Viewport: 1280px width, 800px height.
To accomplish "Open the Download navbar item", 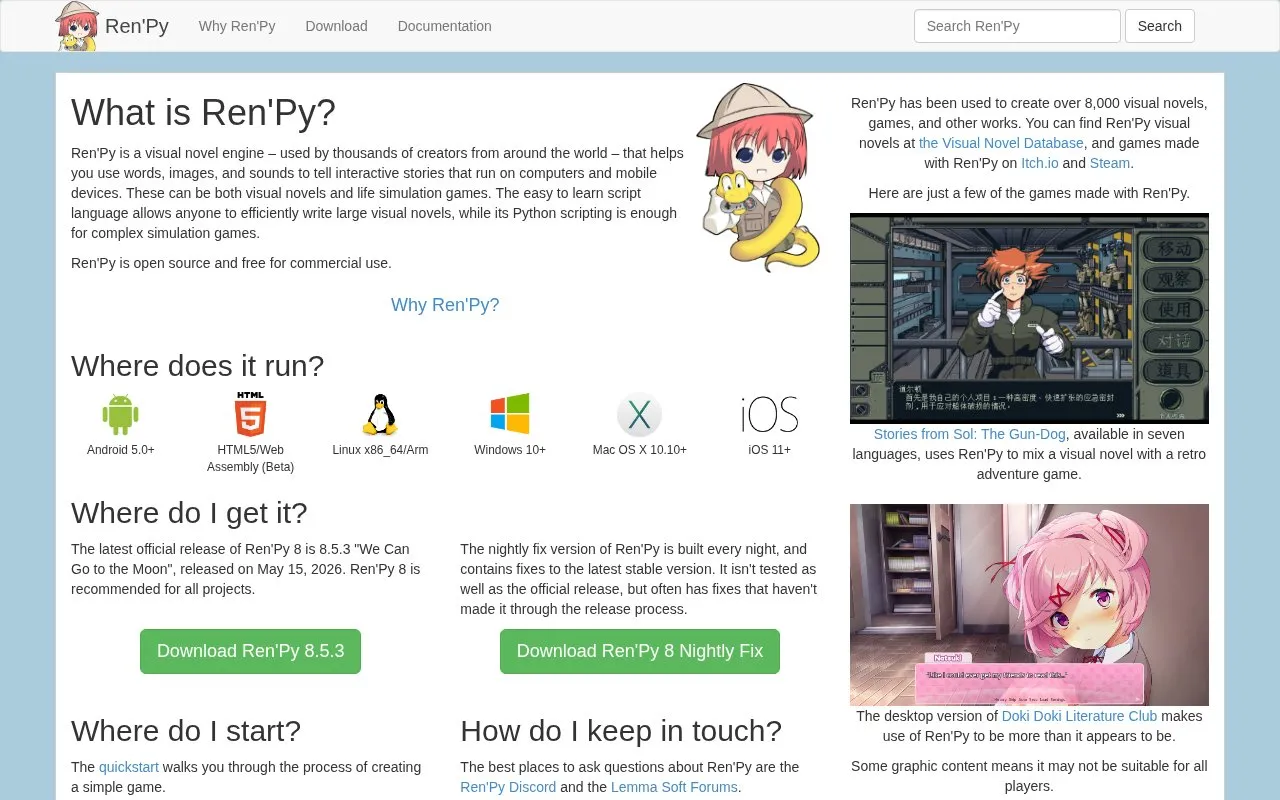I will [336, 26].
